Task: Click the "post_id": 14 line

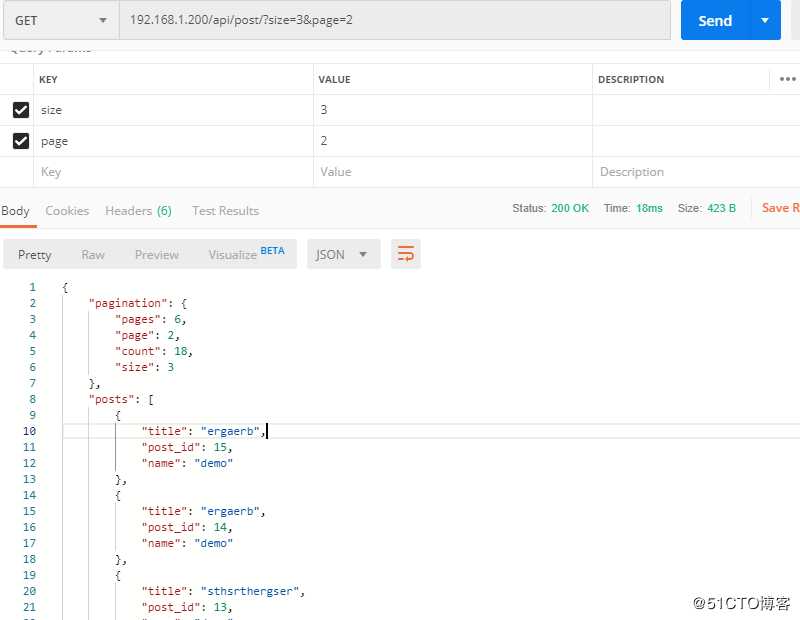Action: click(187, 527)
